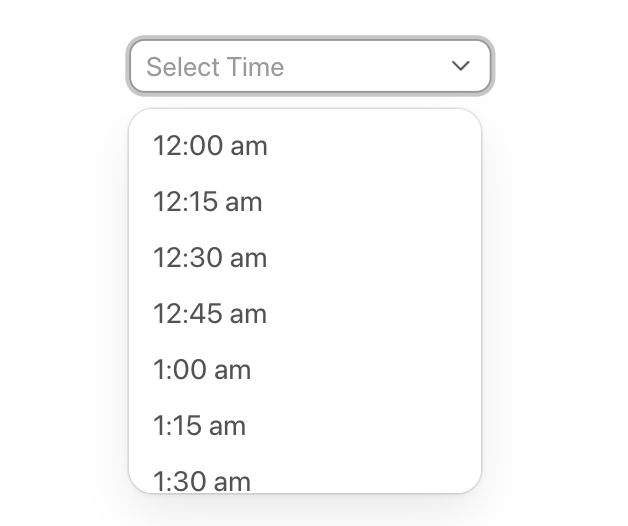Choose the time entry above 1:00 am
628x526 pixels.
(x=210, y=314)
